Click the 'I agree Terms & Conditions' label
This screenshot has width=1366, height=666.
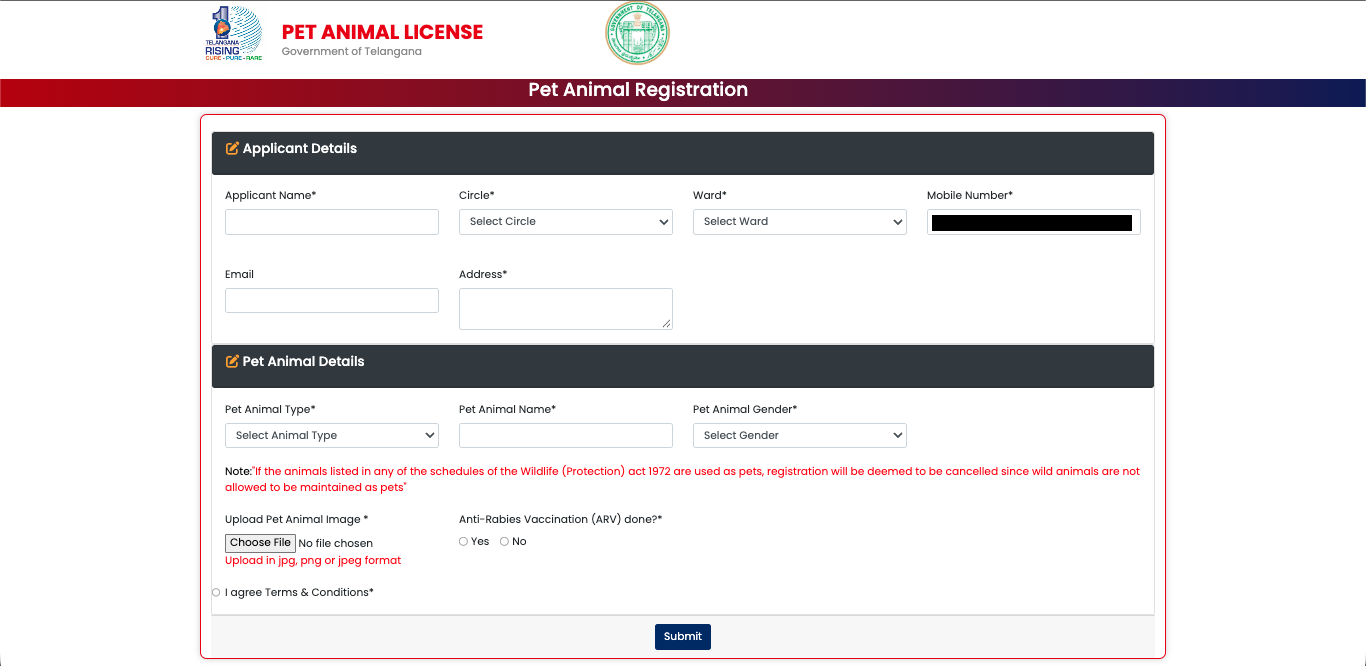click(299, 592)
